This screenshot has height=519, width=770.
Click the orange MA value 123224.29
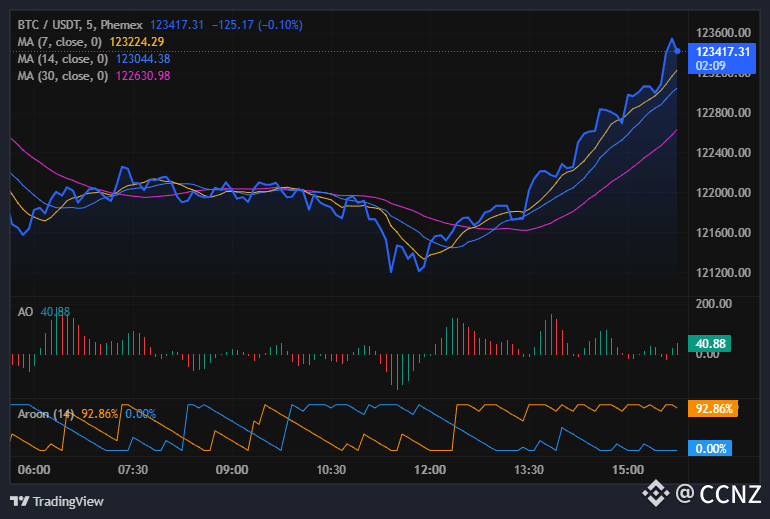click(x=137, y=41)
